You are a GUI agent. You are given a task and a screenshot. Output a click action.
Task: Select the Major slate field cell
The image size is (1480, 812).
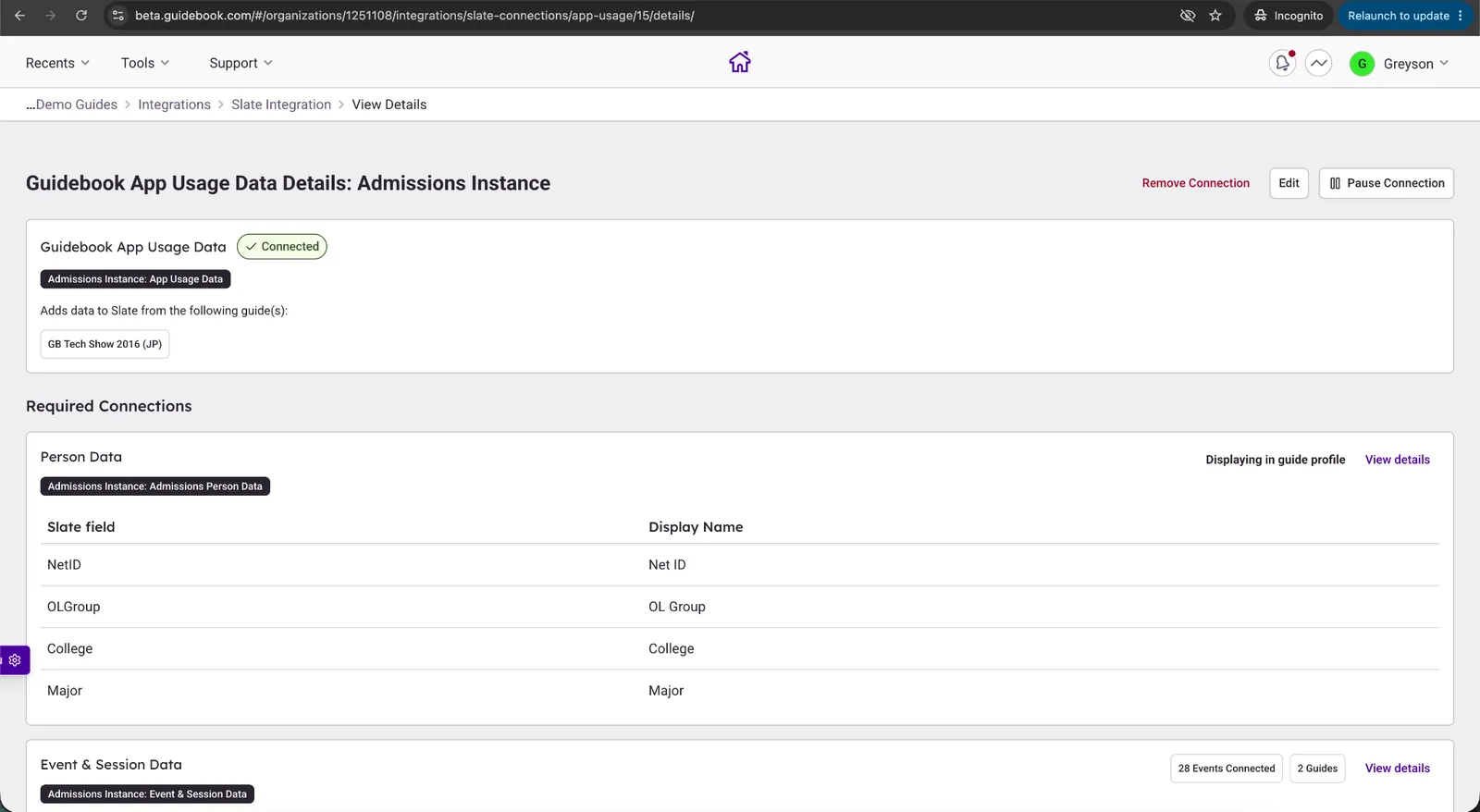[x=65, y=691]
